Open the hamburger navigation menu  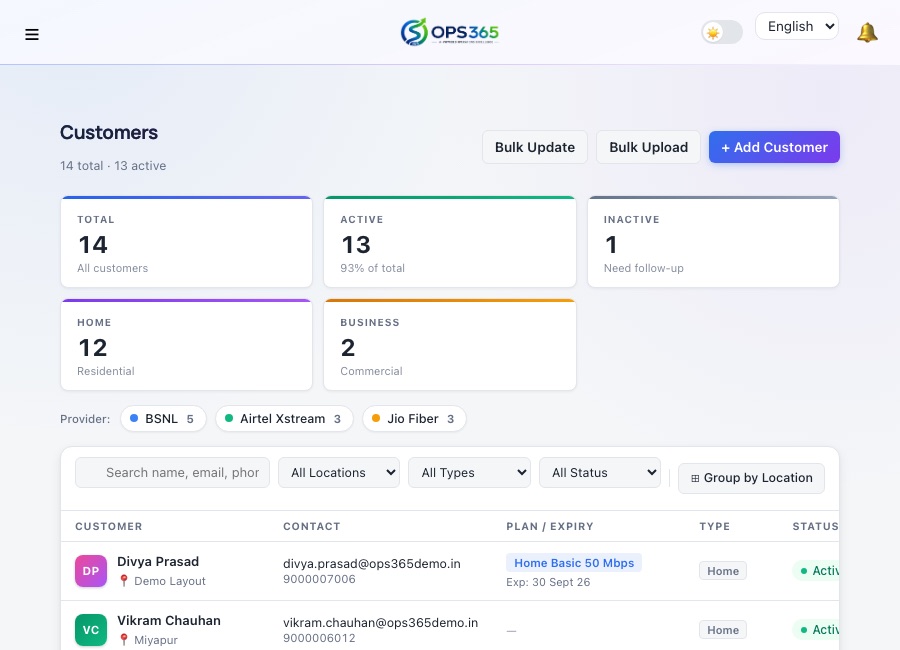[x=32, y=34]
